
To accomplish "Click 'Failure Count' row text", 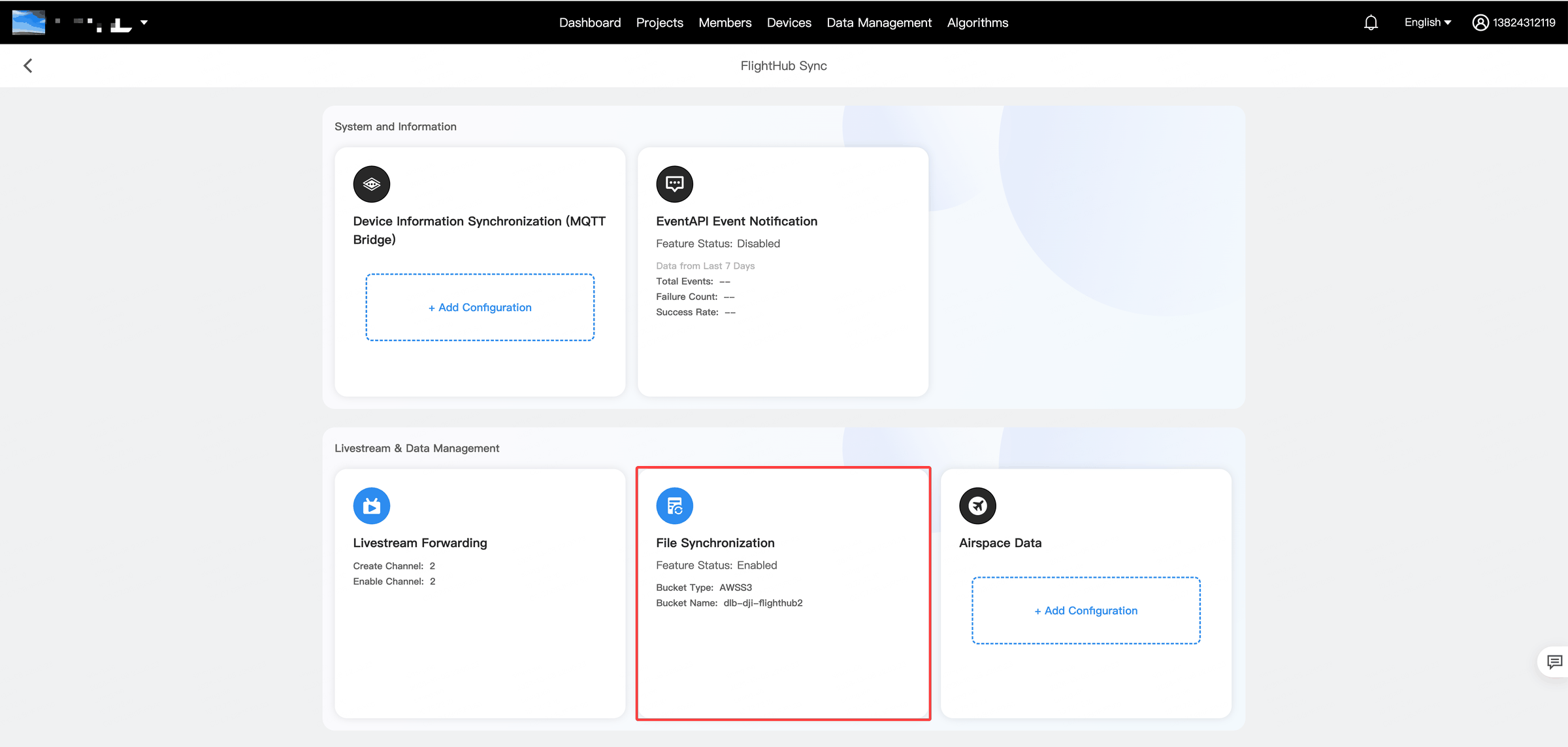I will click(x=695, y=297).
